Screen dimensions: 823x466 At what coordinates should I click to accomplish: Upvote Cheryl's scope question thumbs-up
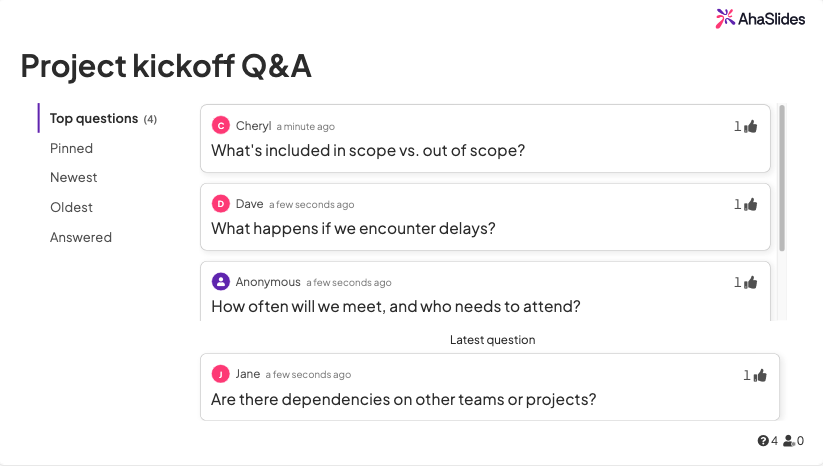(x=751, y=126)
